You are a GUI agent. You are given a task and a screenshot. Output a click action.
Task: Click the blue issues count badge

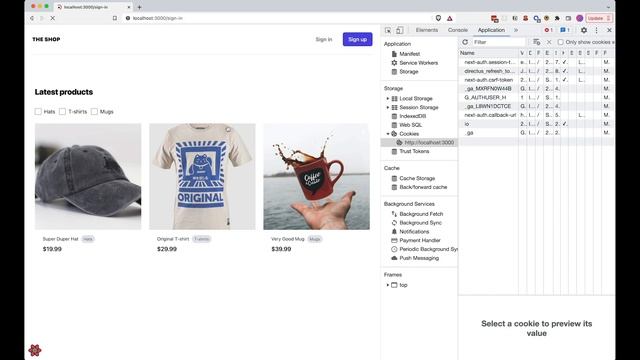[564, 30]
